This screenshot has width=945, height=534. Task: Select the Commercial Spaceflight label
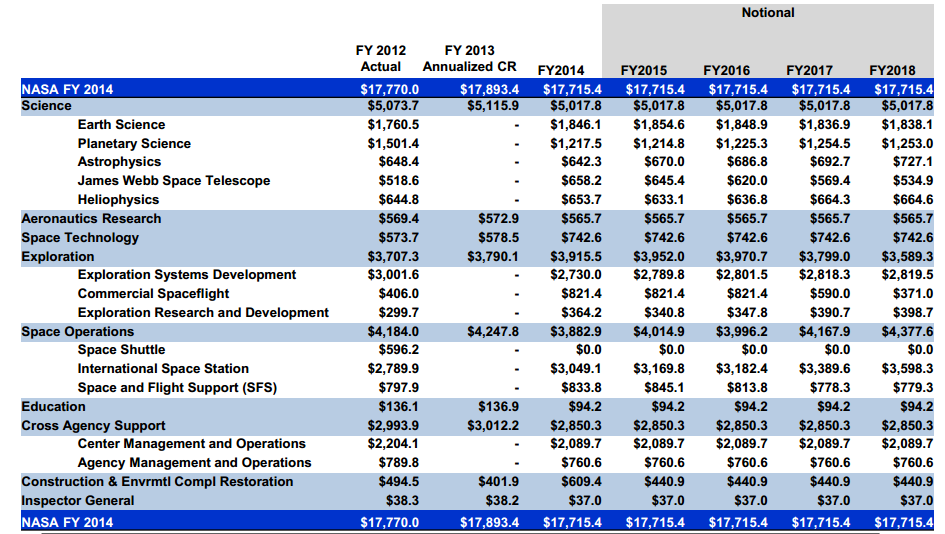click(153, 294)
